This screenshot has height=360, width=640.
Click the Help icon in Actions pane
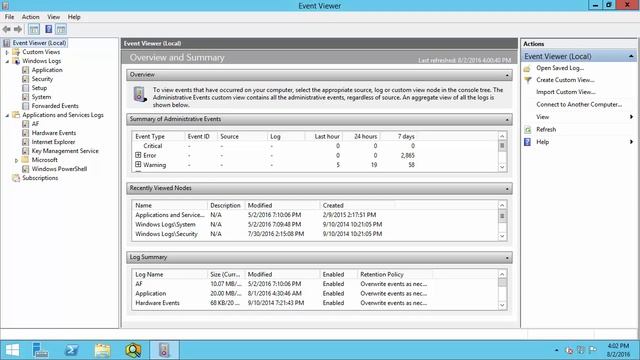click(527, 142)
